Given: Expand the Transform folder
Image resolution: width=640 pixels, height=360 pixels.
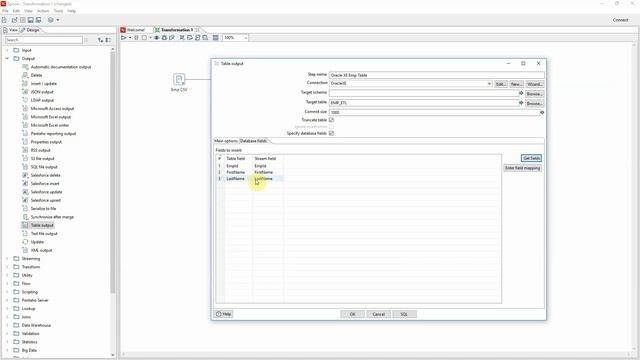Looking at the screenshot, I should (x=7, y=267).
